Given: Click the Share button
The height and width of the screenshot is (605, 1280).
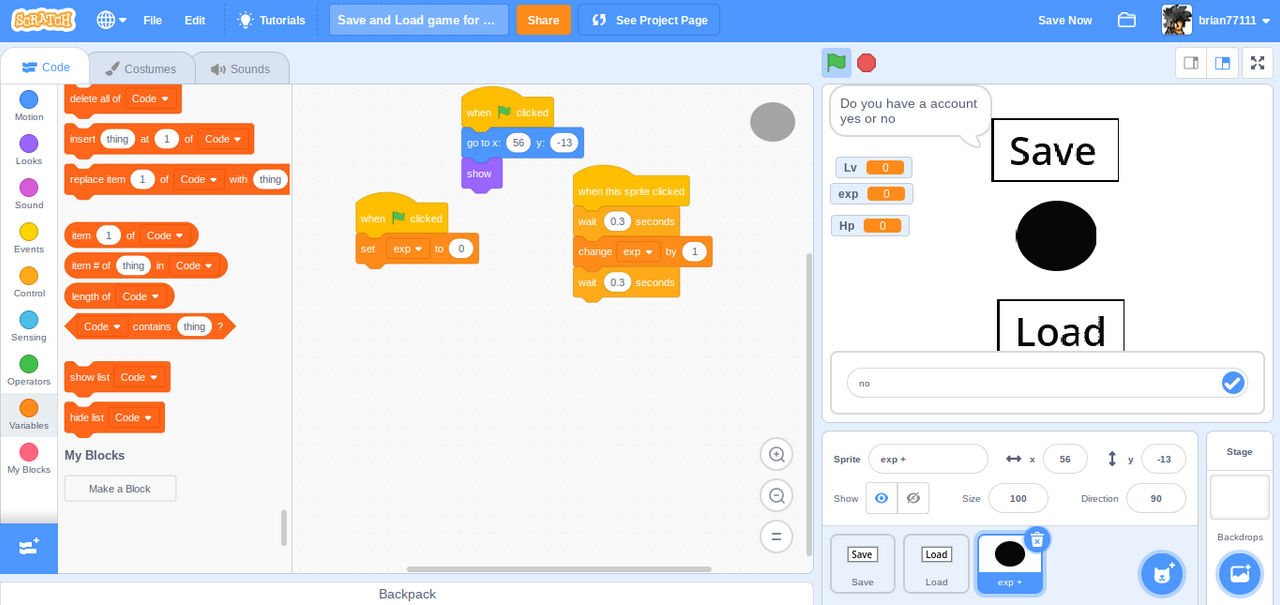Looking at the screenshot, I should (x=544, y=20).
